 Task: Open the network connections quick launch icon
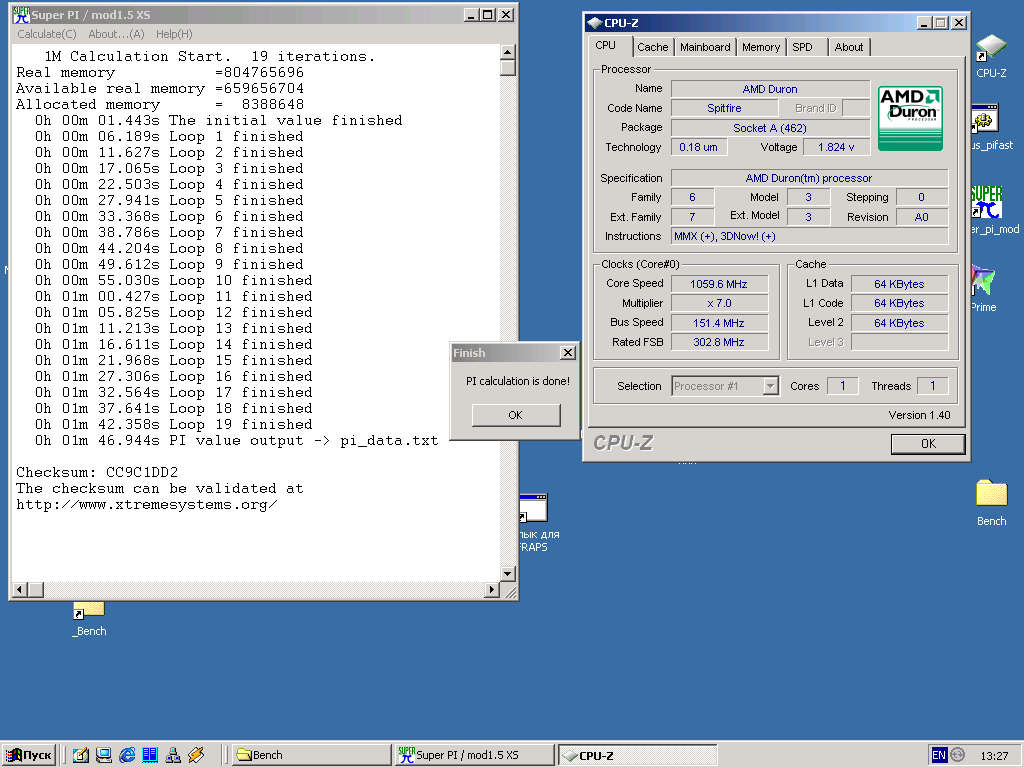point(173,755)
